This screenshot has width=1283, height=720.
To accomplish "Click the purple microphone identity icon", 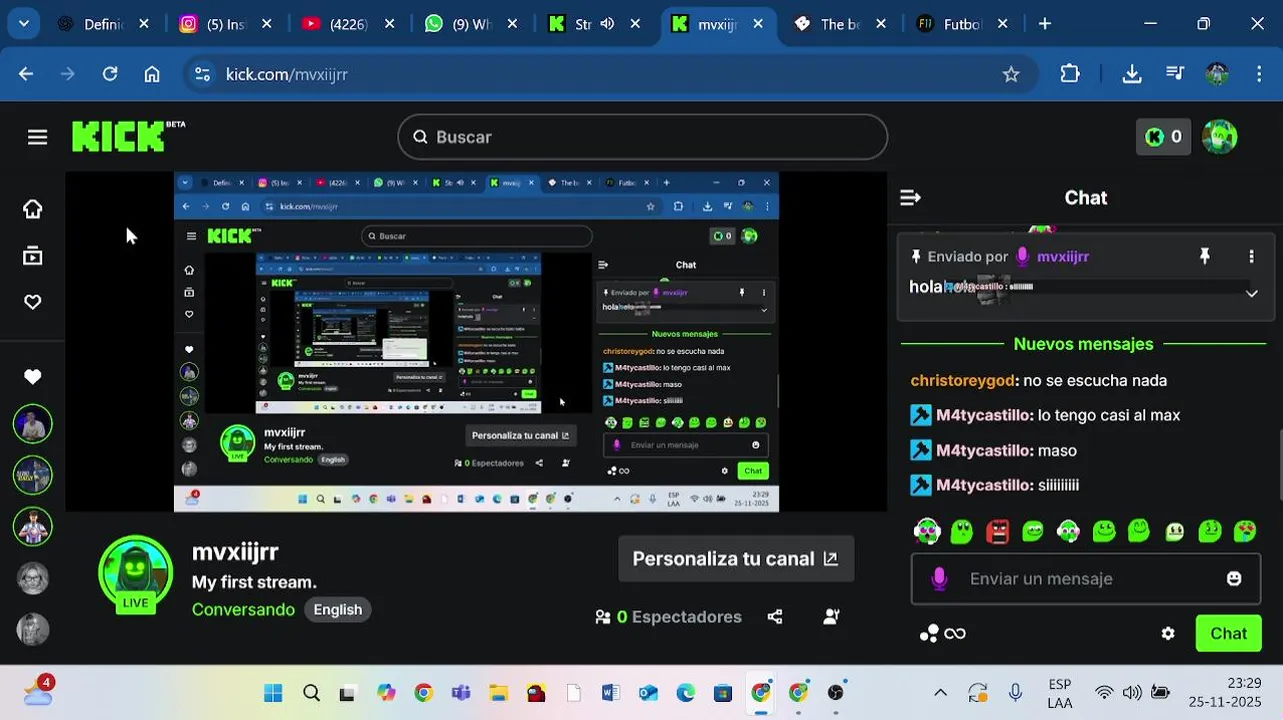I will [939, 579].
